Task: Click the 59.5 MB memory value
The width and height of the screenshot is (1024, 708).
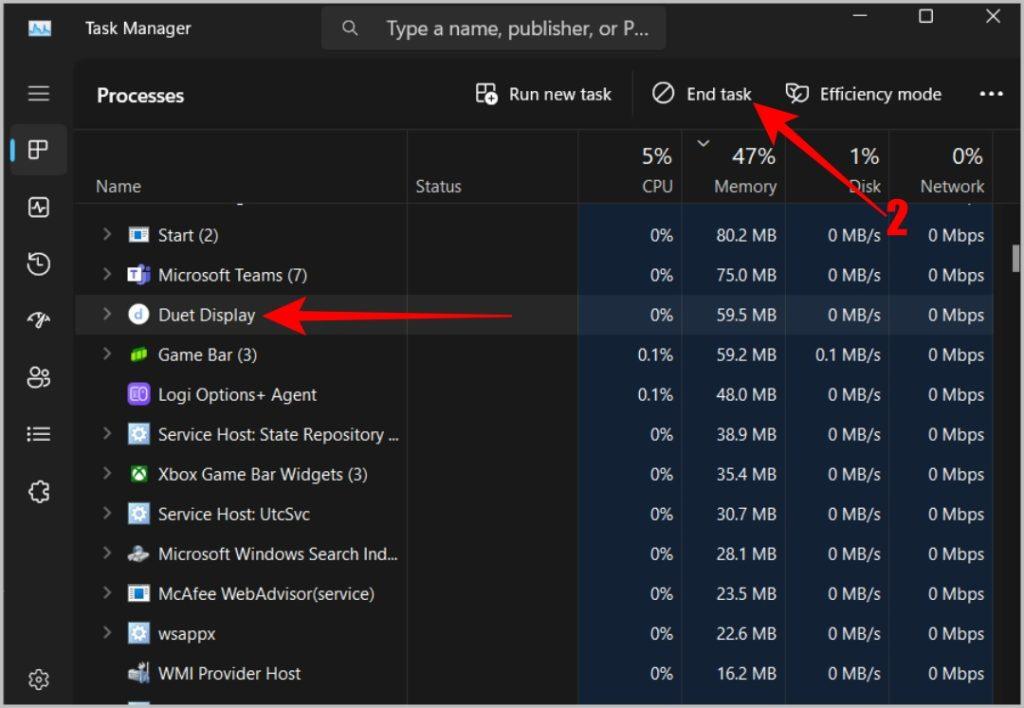Action: pyautogui.click(x=746, y=315)
